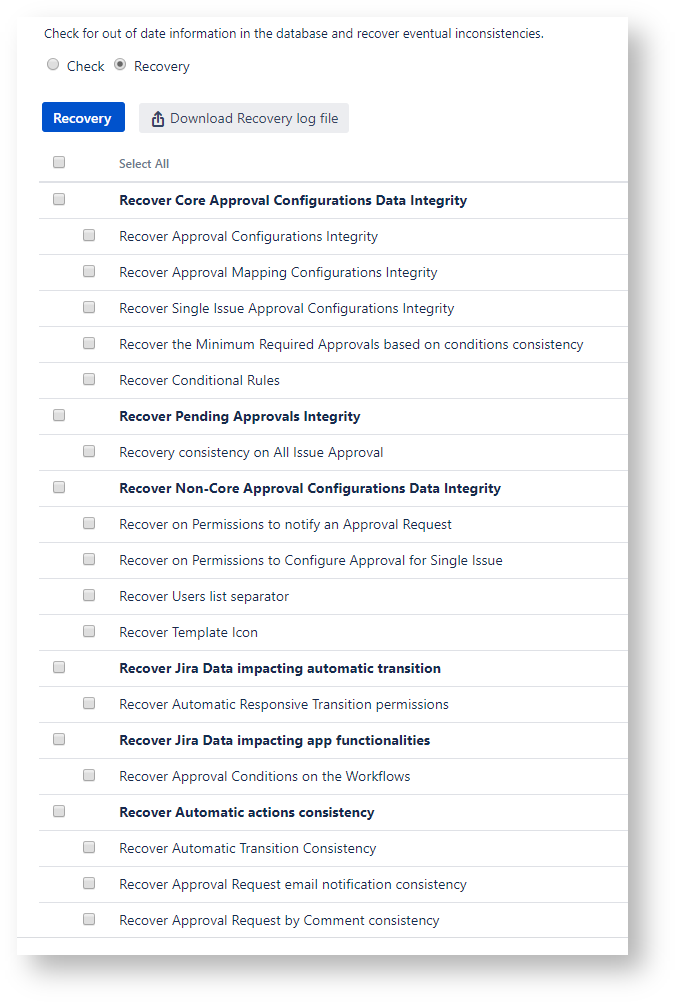Tick Recover Pending Approvals Integrity group checkbox
Viewport: 676px width, 1003px height.
coord(59,415)
